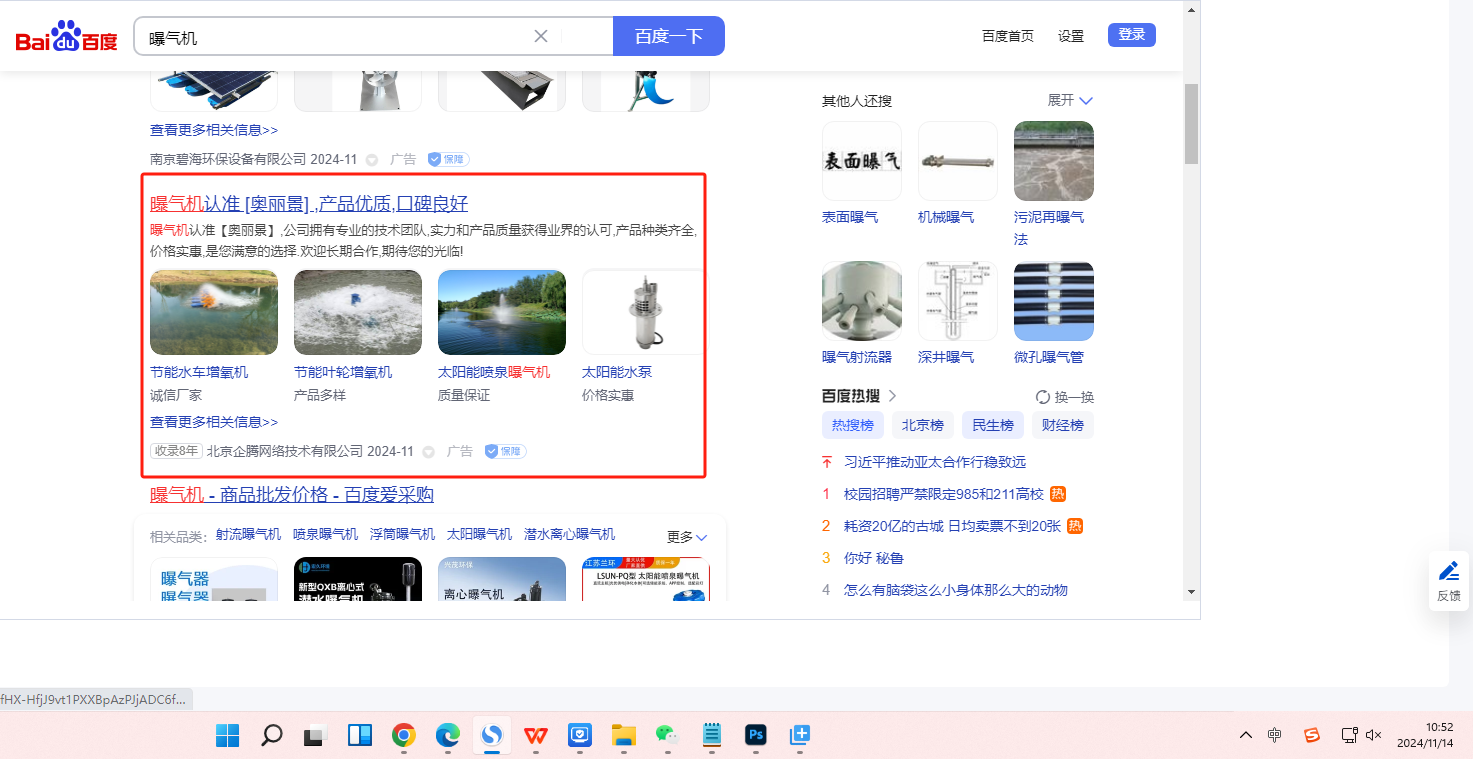1473x759 pixels.
Task: Open the 深井曝气 diagram thumbnail
Action: coord(958,301)
